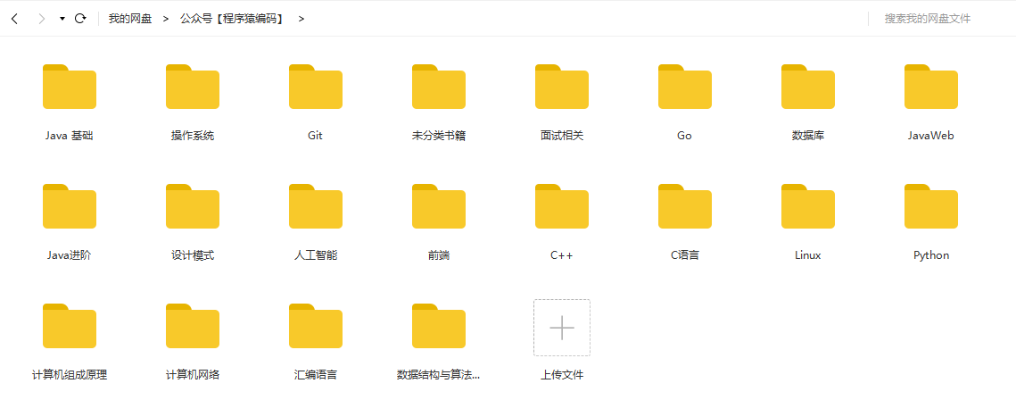The image size is (1016, 400).
Task: Expand the chevron after 公众号【程序猿编码】
Action: point(301,19)
